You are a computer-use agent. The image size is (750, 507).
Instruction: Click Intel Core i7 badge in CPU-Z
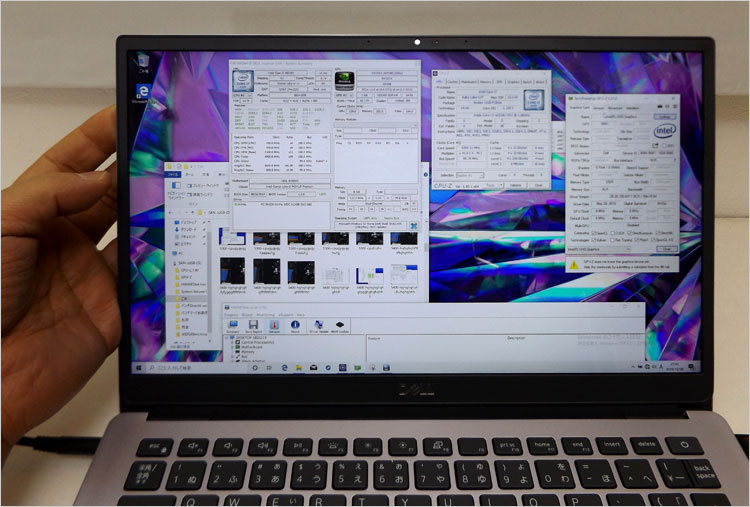[x=533, y=100]
